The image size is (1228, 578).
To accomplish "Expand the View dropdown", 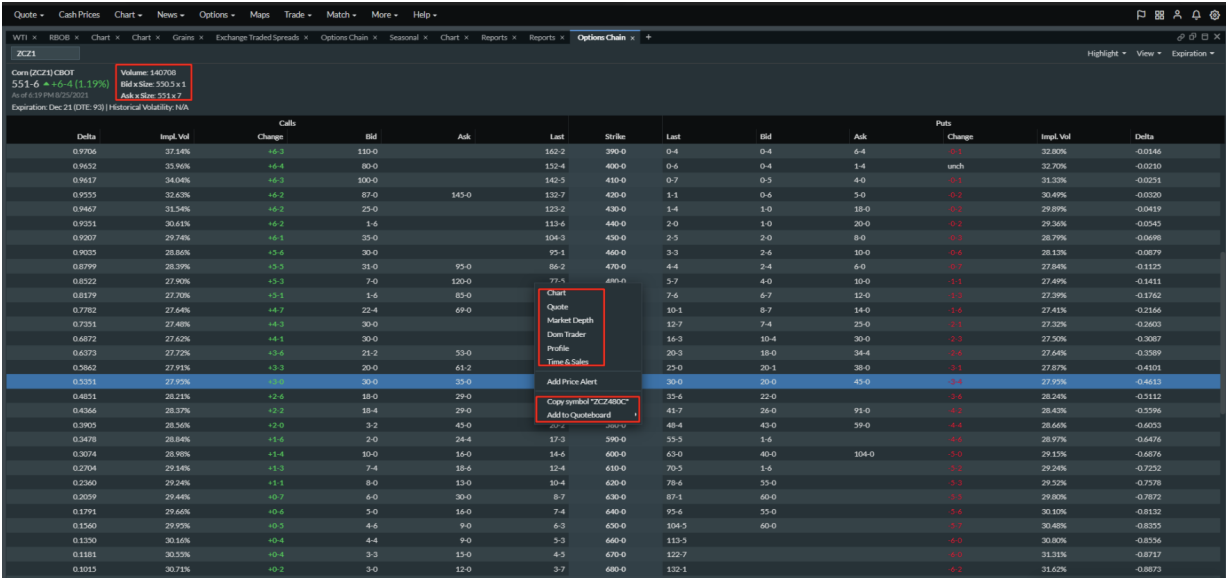I will [x=1148, y=52].
